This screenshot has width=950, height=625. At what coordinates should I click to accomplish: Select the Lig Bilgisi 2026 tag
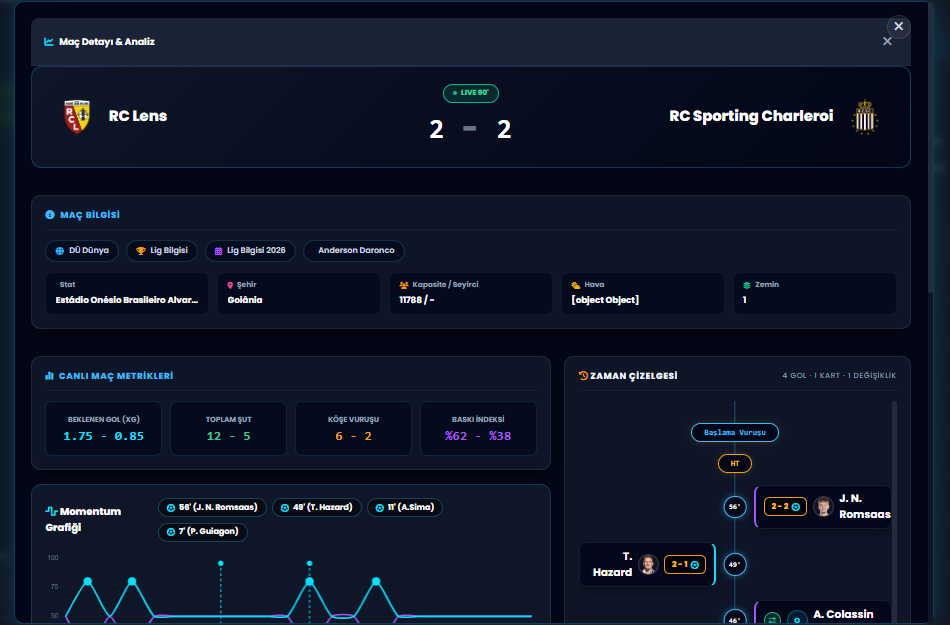[x=250, y=251]
